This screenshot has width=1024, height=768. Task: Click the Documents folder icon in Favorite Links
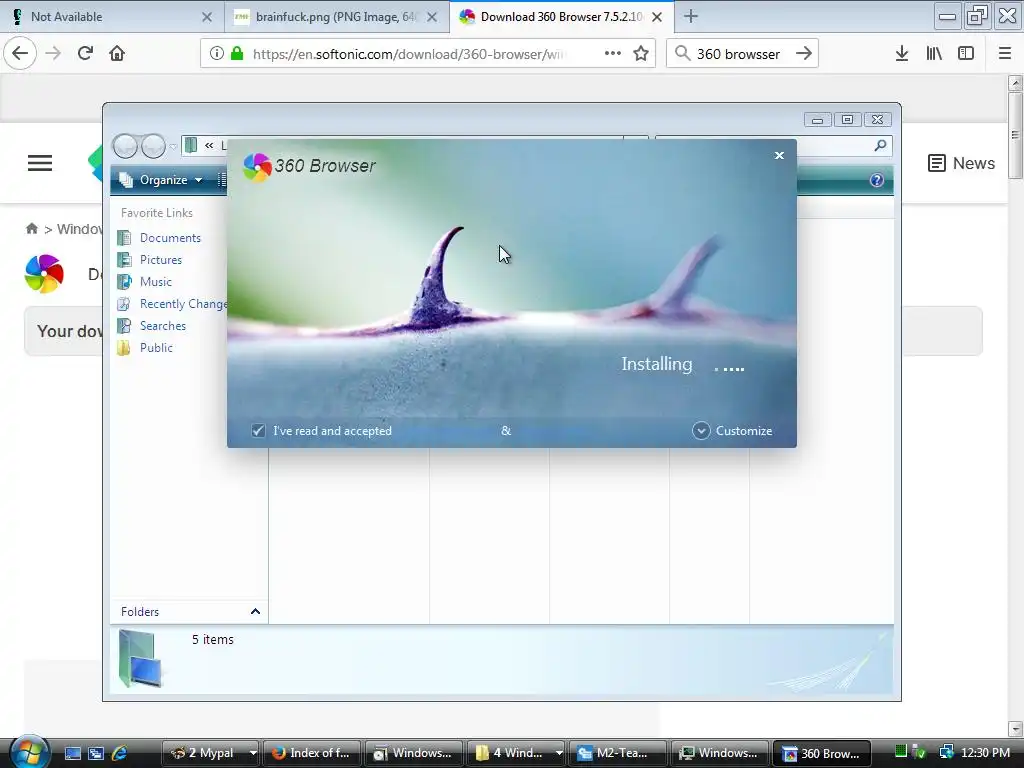point(124,238)
